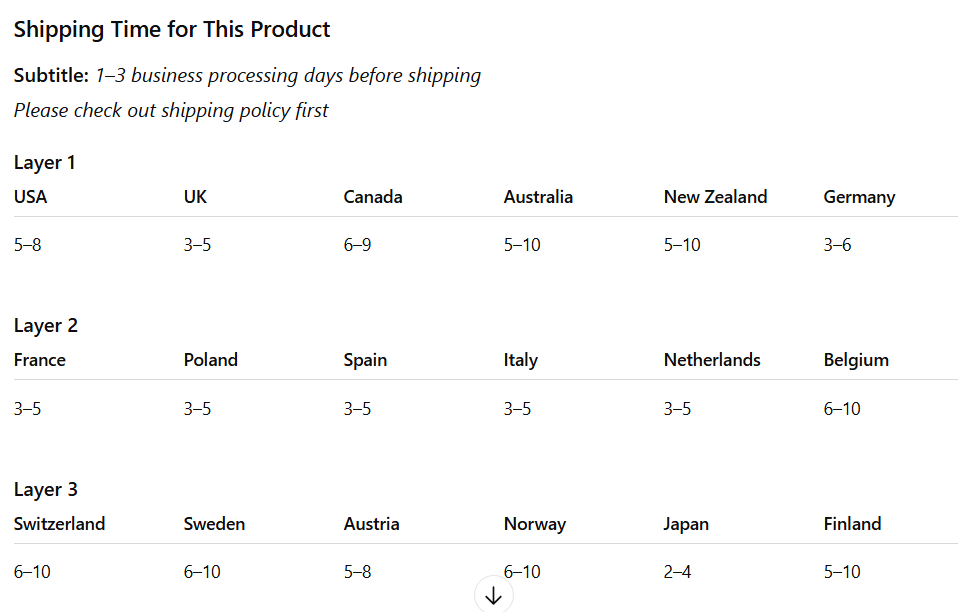The height and width of the screenshot is (612, 958).
Task: Click Japan's shipping time value 2–4
Action: [x=677, y=572]
